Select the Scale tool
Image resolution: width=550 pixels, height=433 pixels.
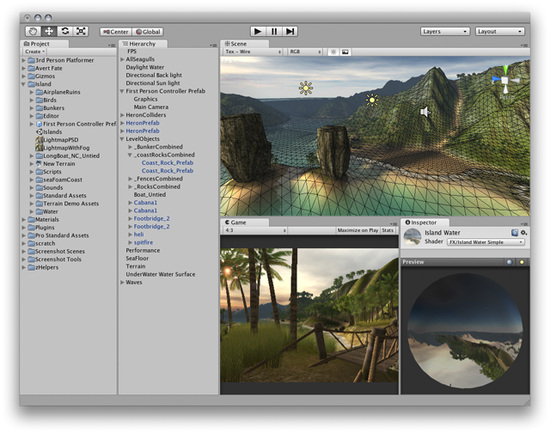coord(81,31)
